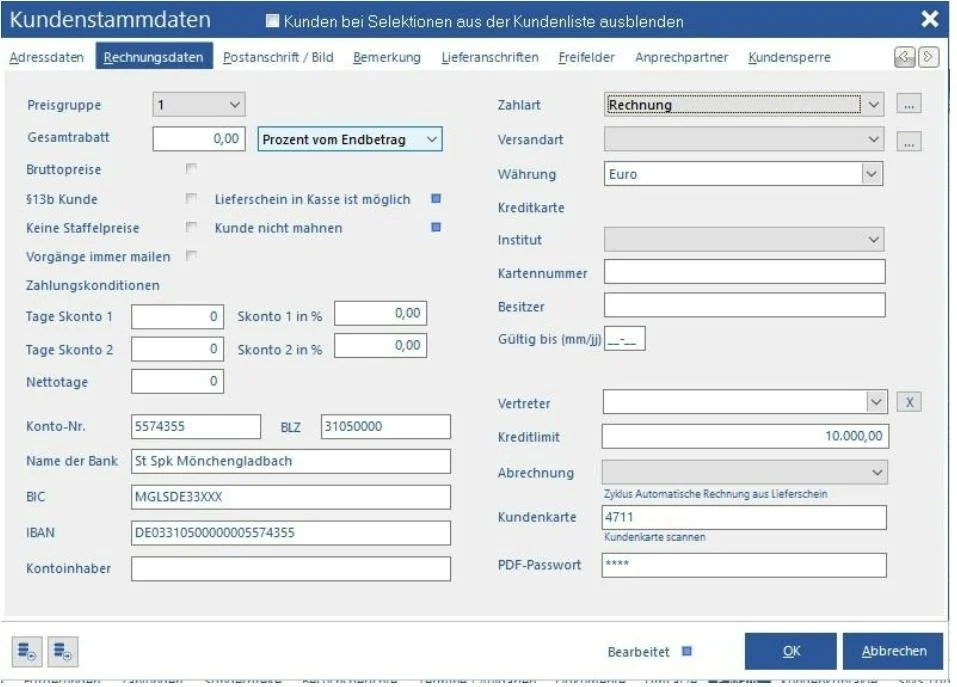
Task: Click the BIC field
Action: coord(291,497)
